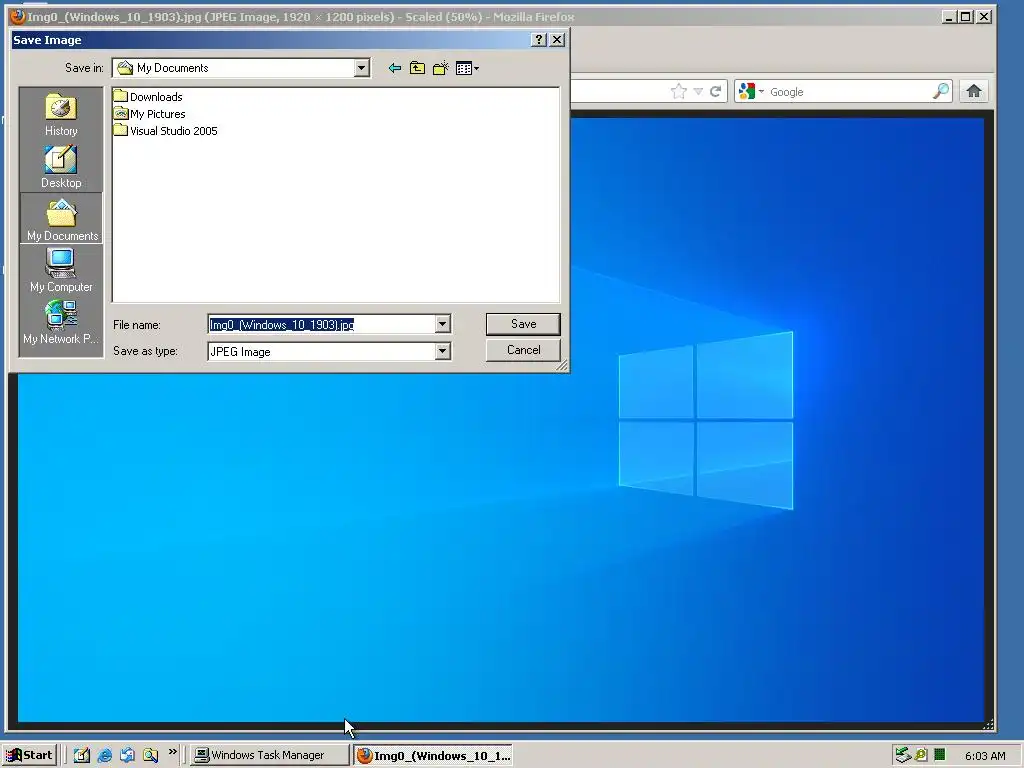Reload the page in Firefox

click(716, 91)
